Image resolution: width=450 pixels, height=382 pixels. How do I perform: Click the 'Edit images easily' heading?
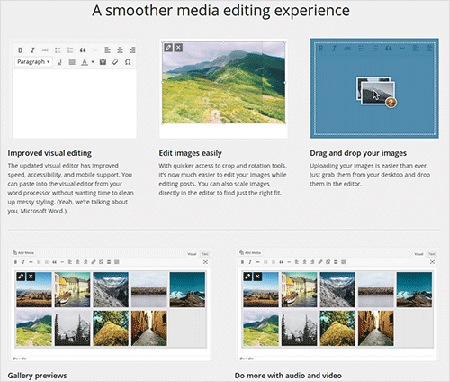pyautogui.click(x=190, y=153)
